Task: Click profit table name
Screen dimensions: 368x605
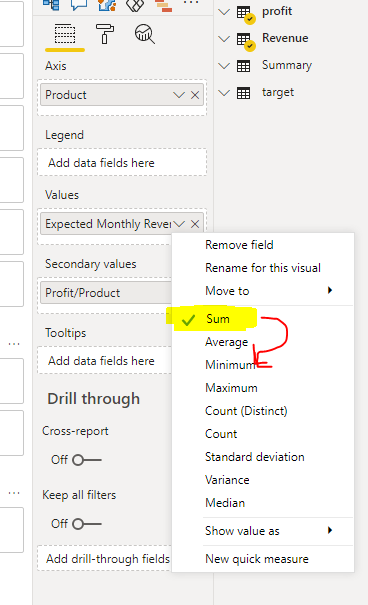Action: tap(277, 12)
